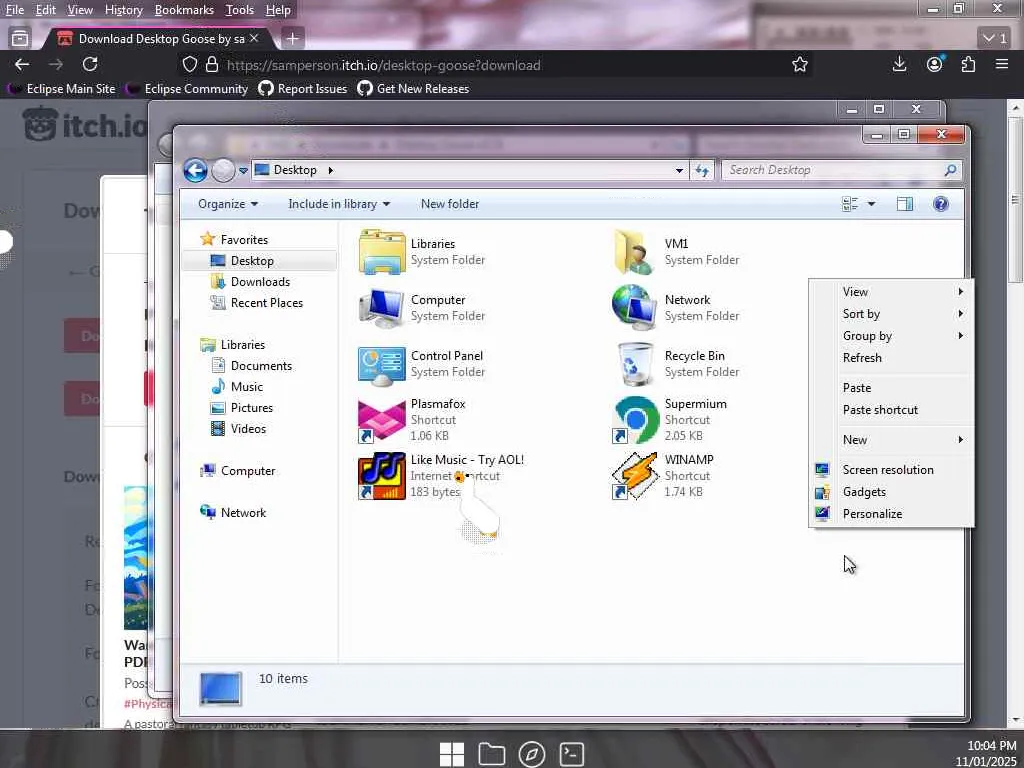Image resolution: width=1024 pixels, height=768 pixels.
Task: Click the Explorer back arrow button
Action: coord(195,170)
